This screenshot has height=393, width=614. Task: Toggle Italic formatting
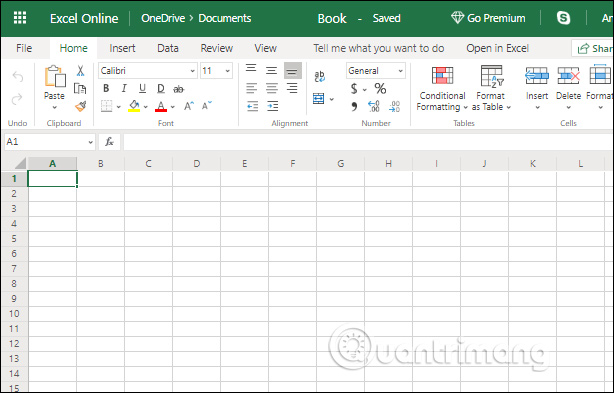pyautogui.click(x=124, y=88)
